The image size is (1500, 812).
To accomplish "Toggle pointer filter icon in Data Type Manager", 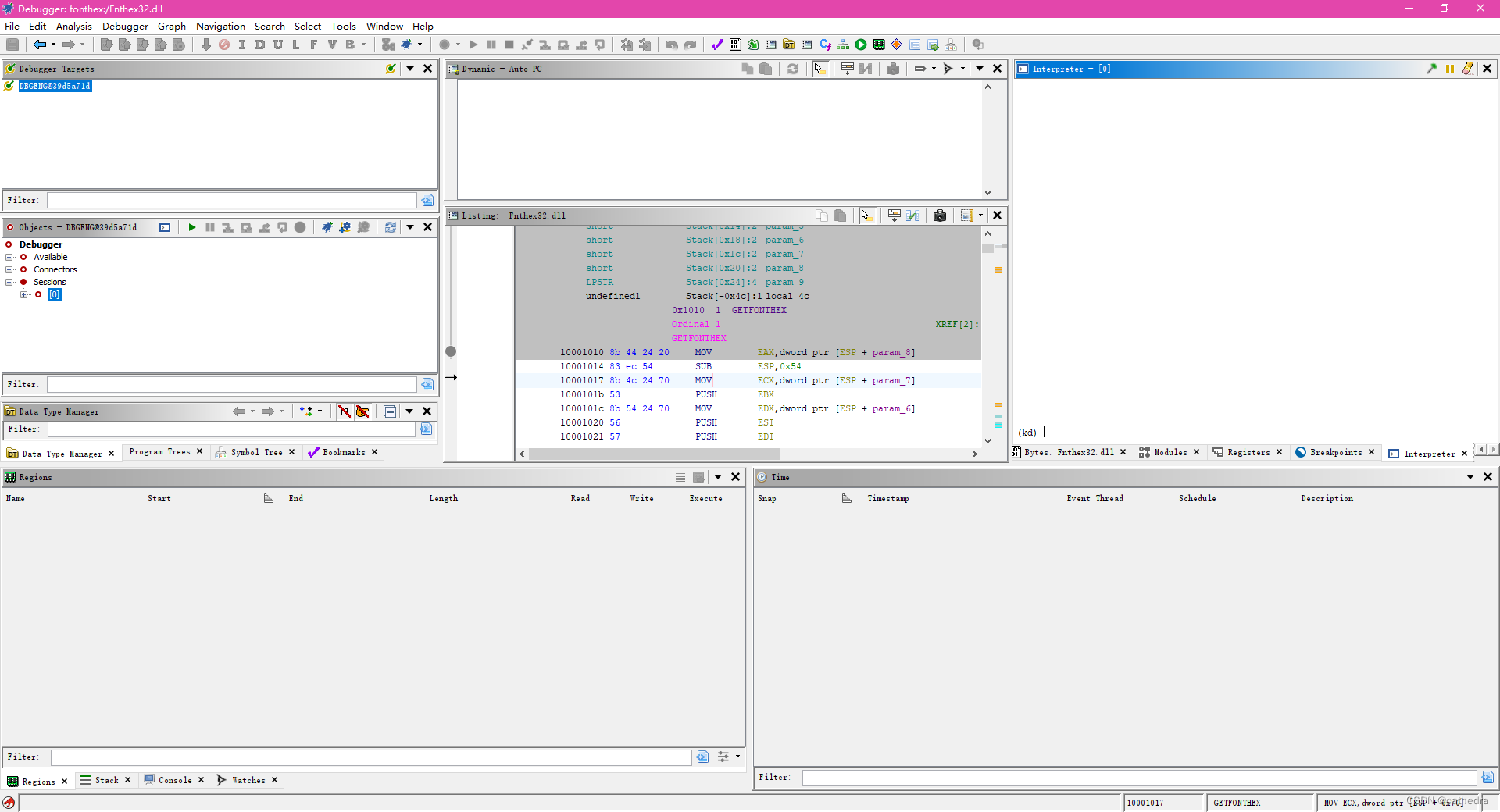I will coord(362,411).
